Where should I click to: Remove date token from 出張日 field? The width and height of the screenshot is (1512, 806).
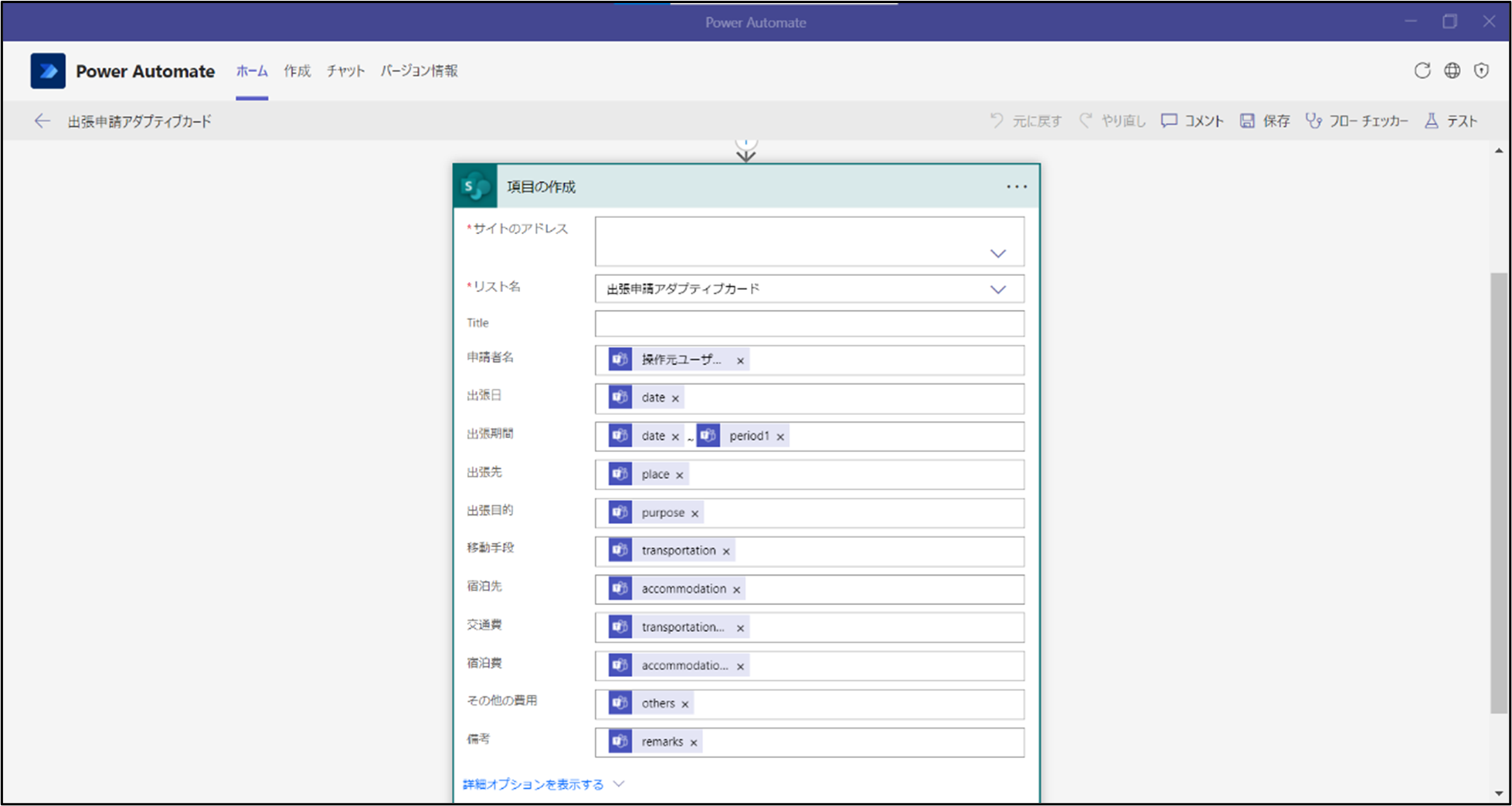pyautogui.click(x=675, y=399)
